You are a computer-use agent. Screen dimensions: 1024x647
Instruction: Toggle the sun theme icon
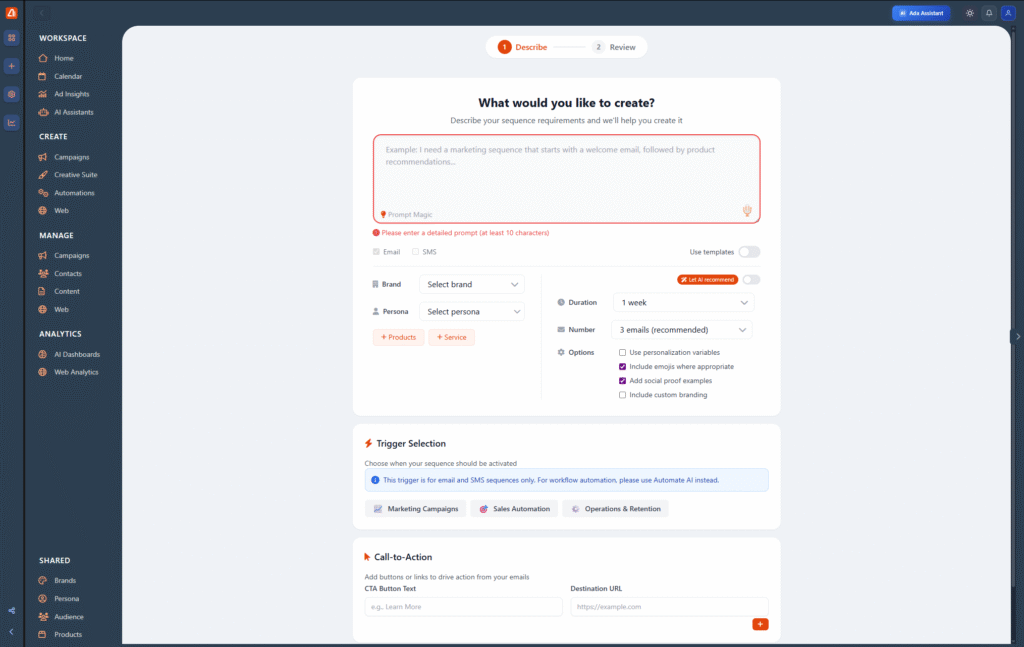pyautogui.click(x=970, y=13)
